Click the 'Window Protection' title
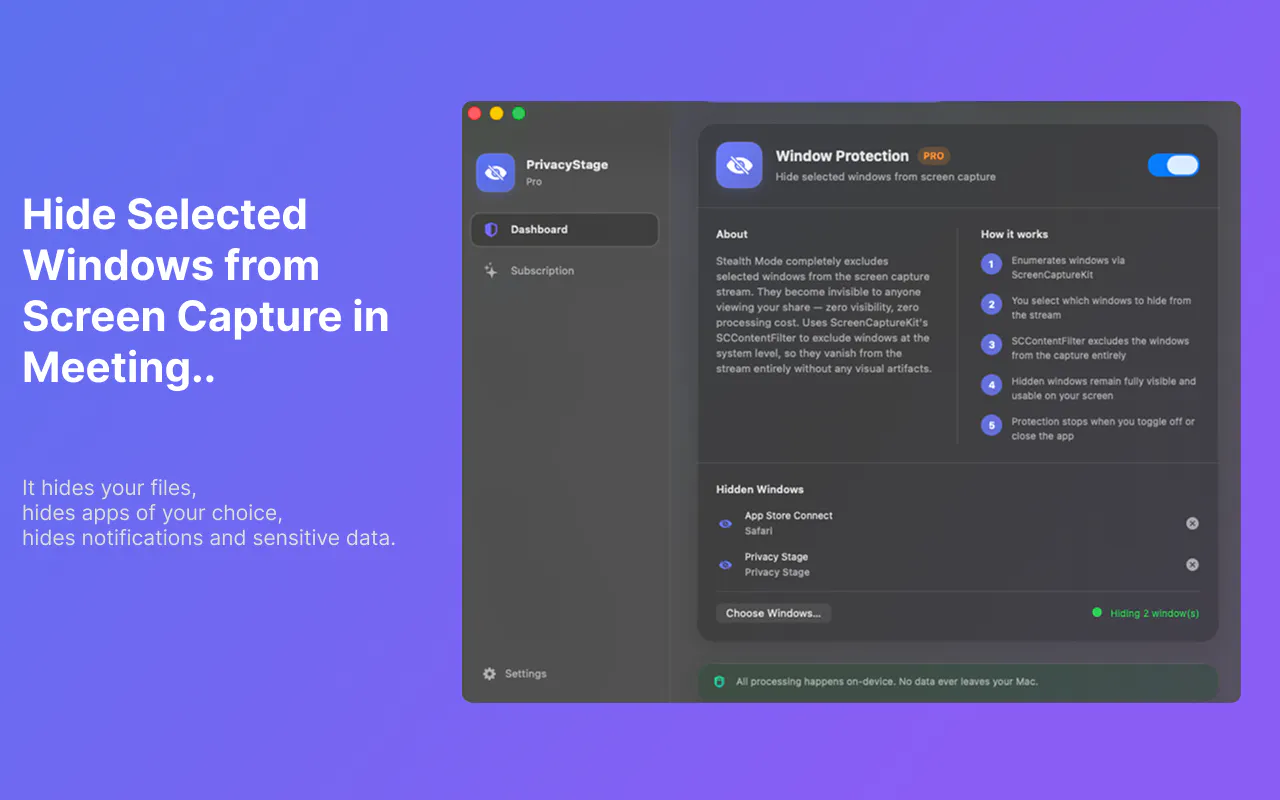The image size is (1280, 800). coord(842,156)
